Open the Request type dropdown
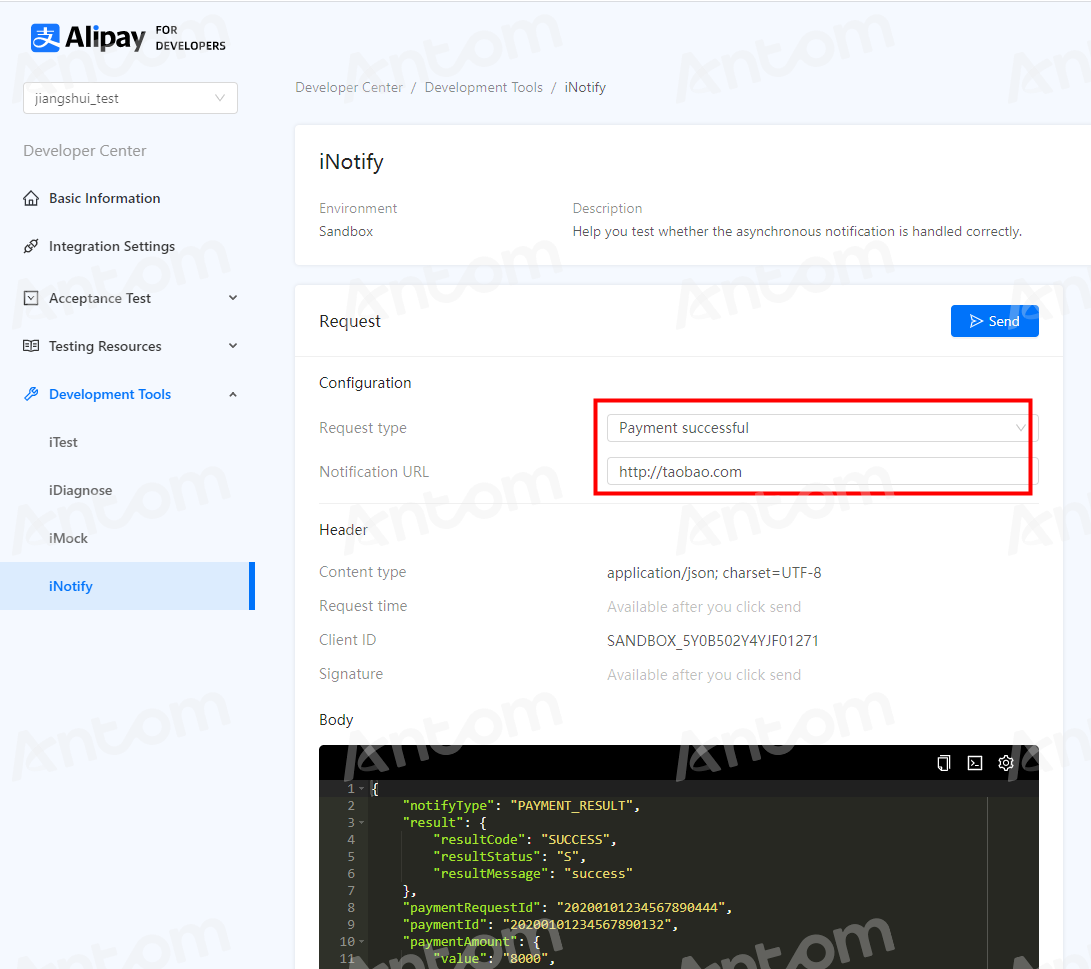Screen dimensions: 1091x969 tap(822, 428)
